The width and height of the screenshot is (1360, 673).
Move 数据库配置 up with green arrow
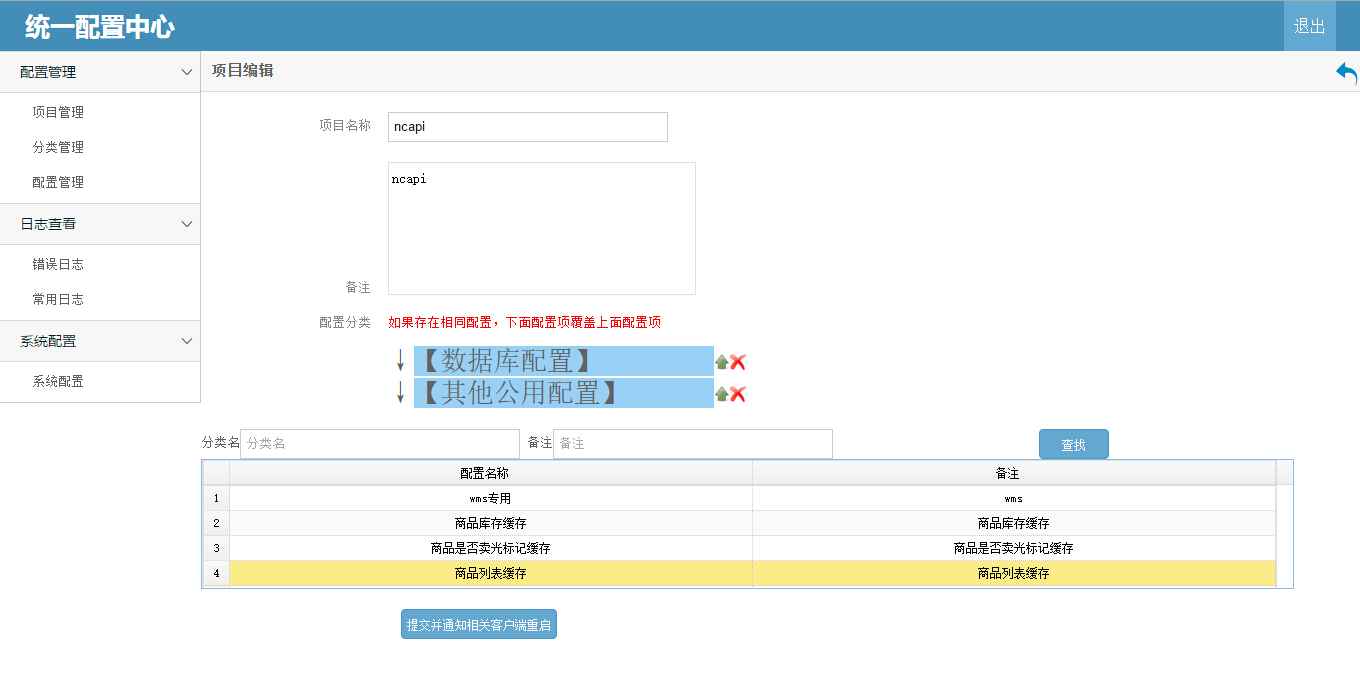(x=721, y=362)
